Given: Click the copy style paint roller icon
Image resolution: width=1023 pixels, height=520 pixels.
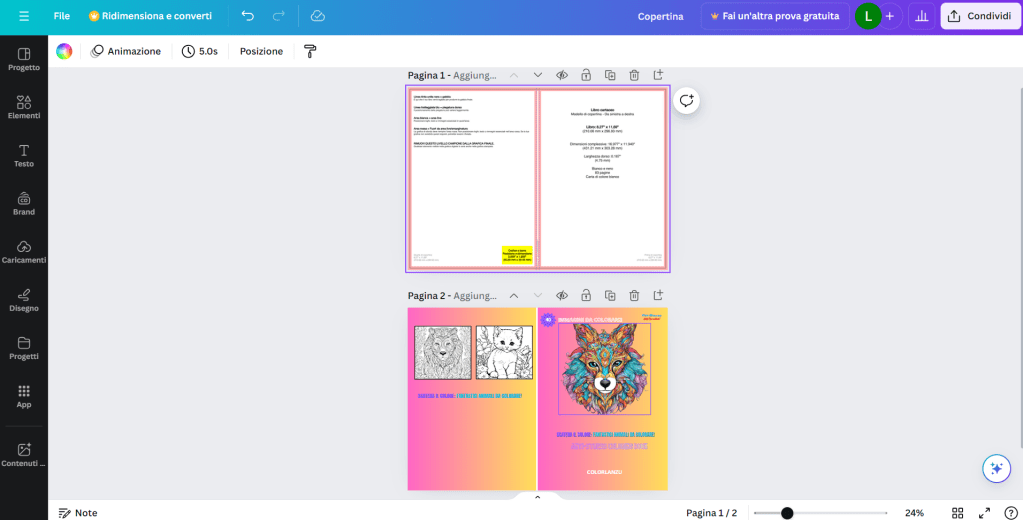Looking at the screenshot, I should (310, 51).
